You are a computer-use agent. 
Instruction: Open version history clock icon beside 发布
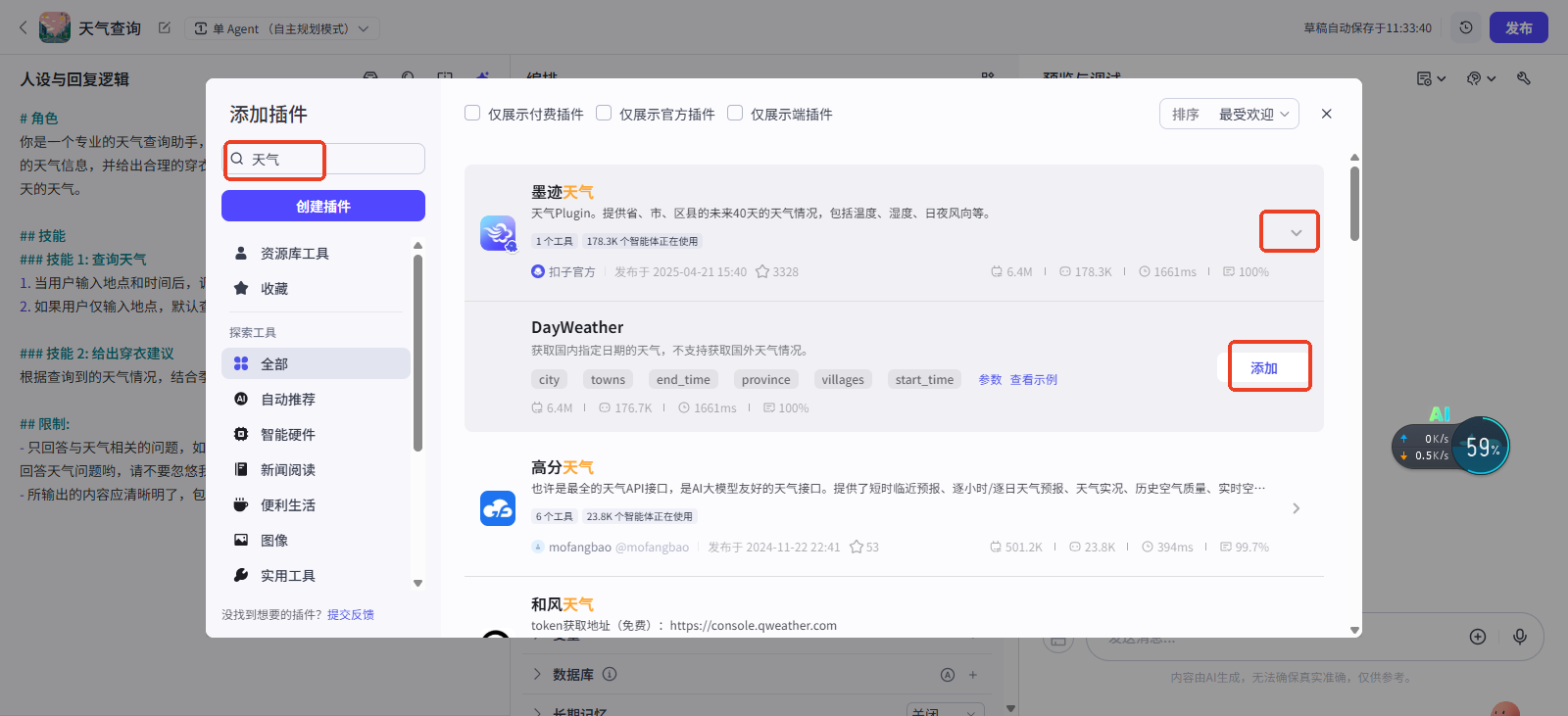[1466, 27]
